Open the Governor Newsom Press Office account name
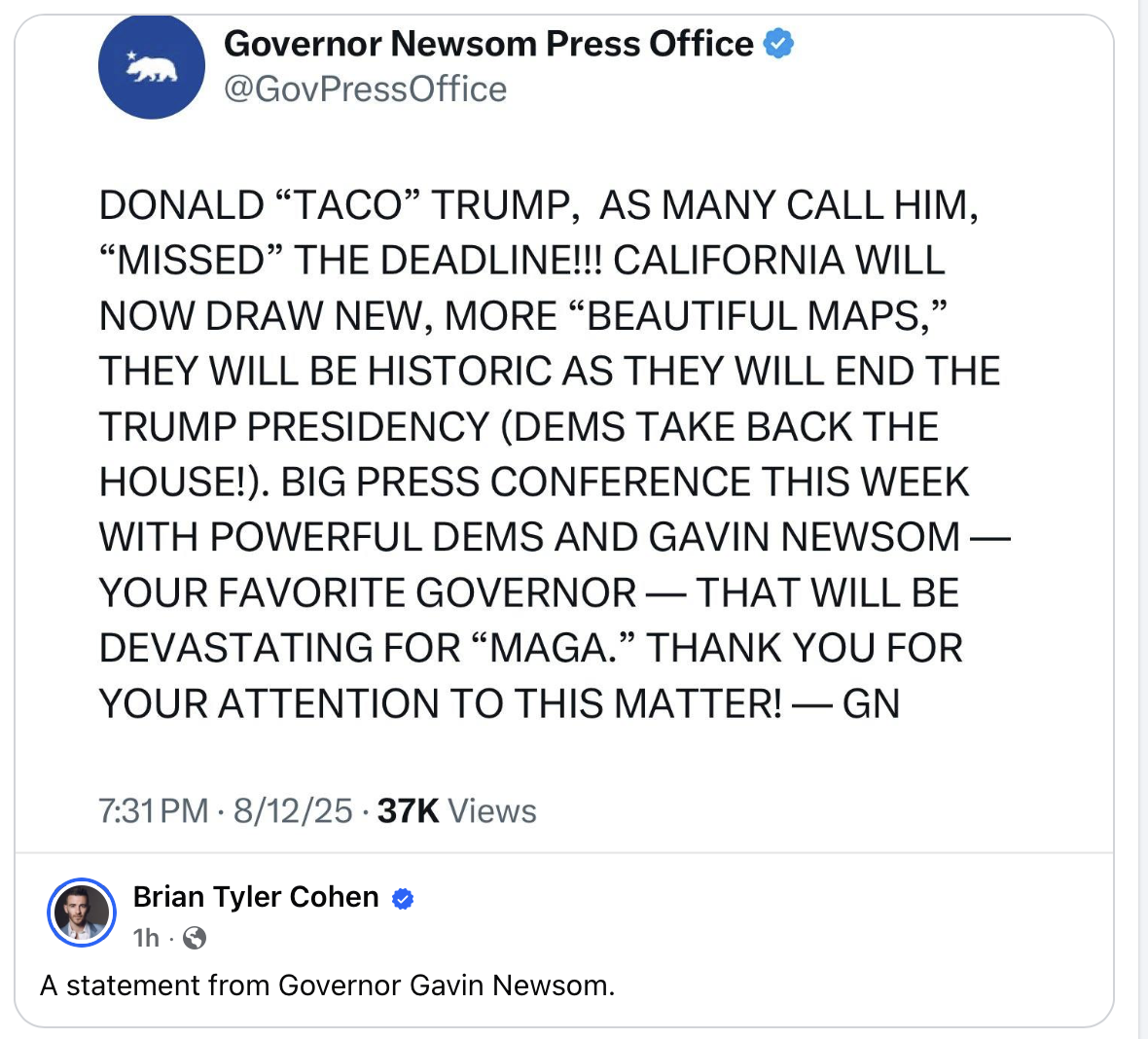Image resolution: width=1148 pixels, height=1039 pixels. [488, 44]
